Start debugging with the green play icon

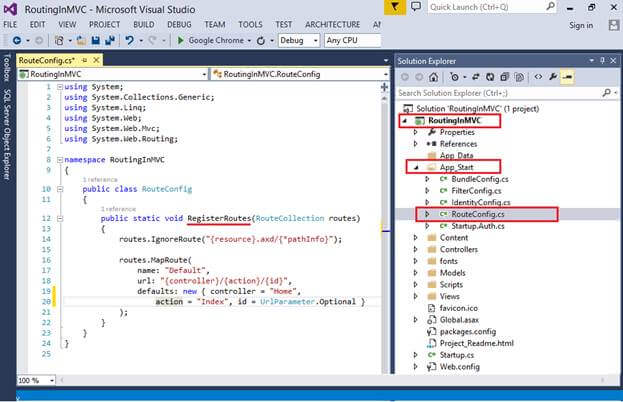coord(180,41)
